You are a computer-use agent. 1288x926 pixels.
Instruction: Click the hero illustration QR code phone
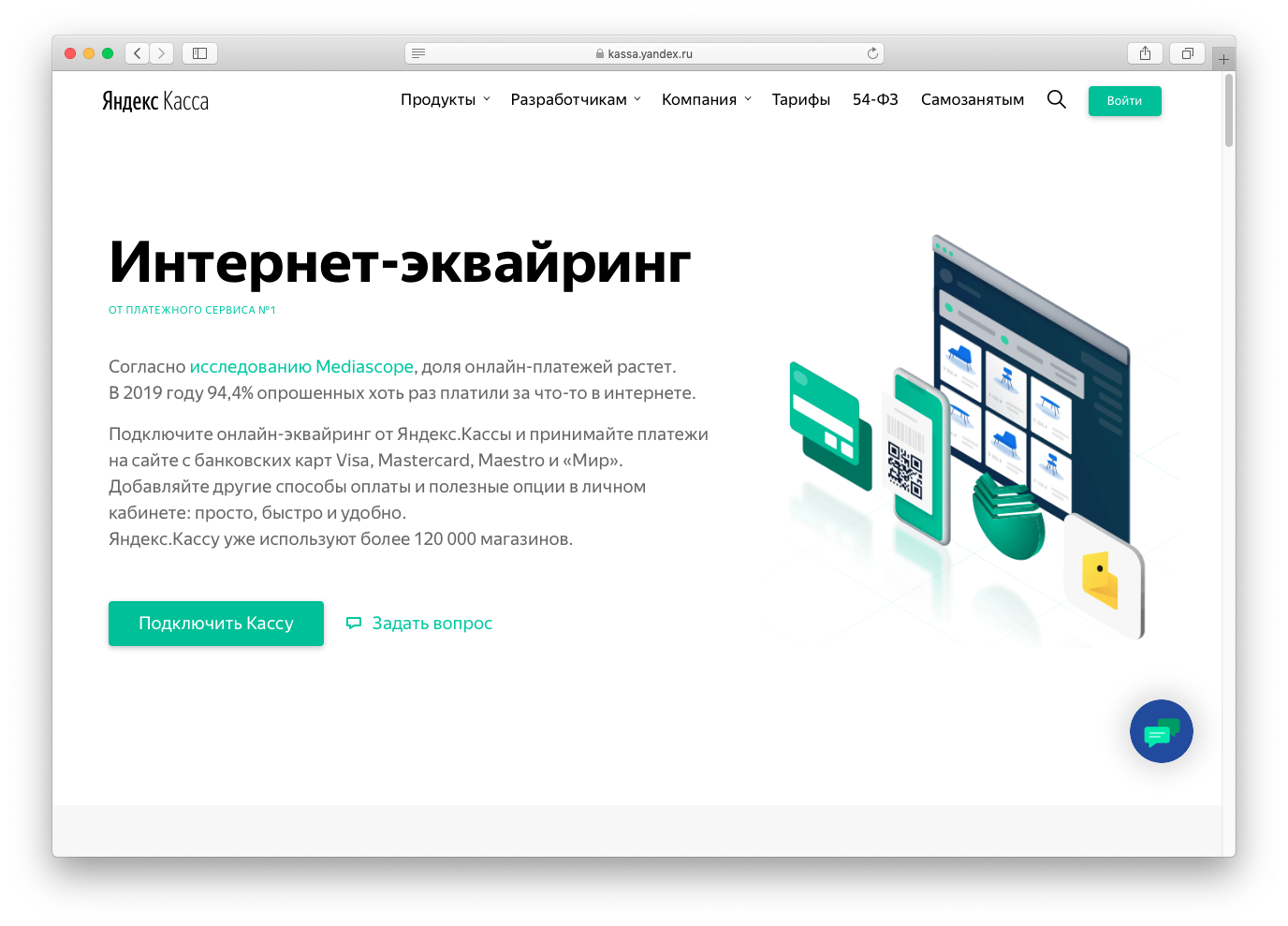916,456
